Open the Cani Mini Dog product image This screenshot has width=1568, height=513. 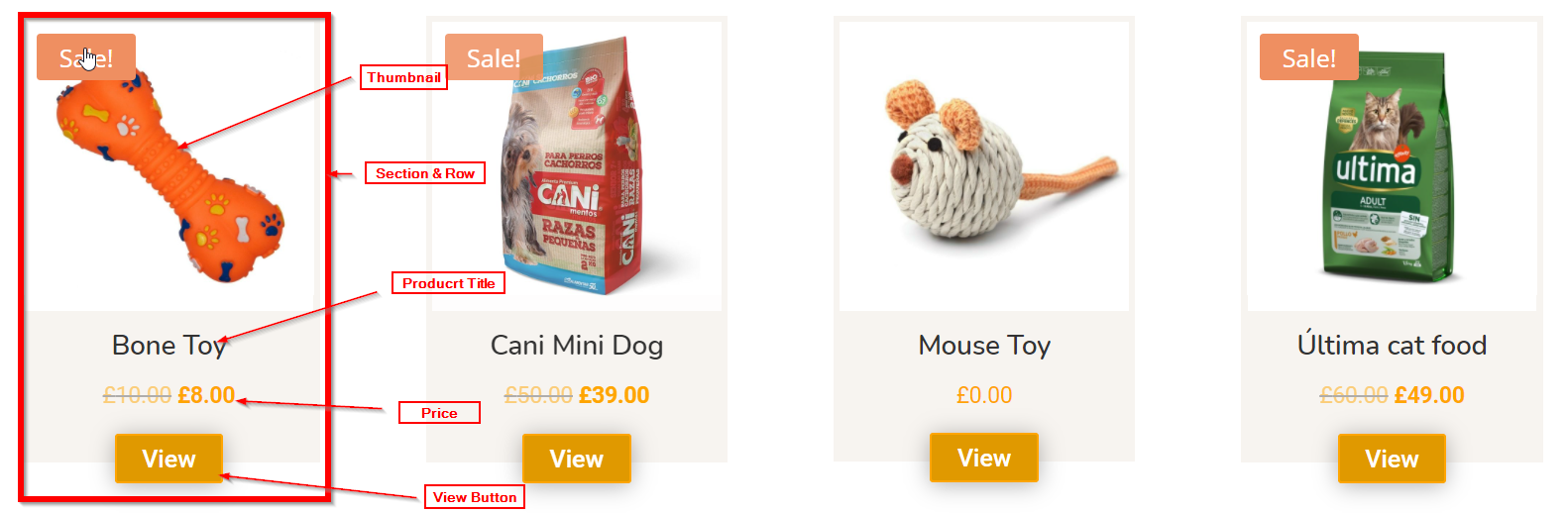pyautogui.click(x=577, y=166)
